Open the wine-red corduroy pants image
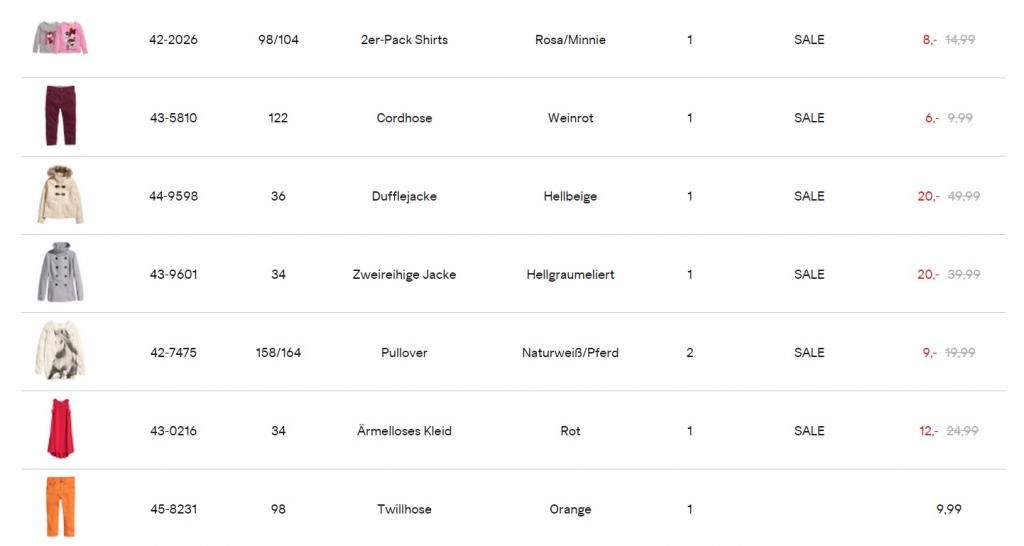Viewport: 1024px width, 546px height. click(60, 117)
